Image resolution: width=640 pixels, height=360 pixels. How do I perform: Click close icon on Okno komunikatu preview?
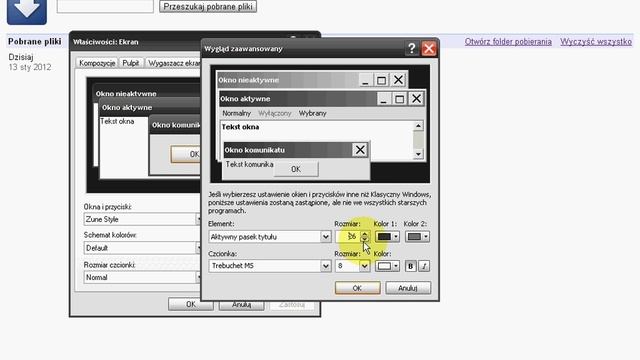pyautogui.click(x=360, y=150)
